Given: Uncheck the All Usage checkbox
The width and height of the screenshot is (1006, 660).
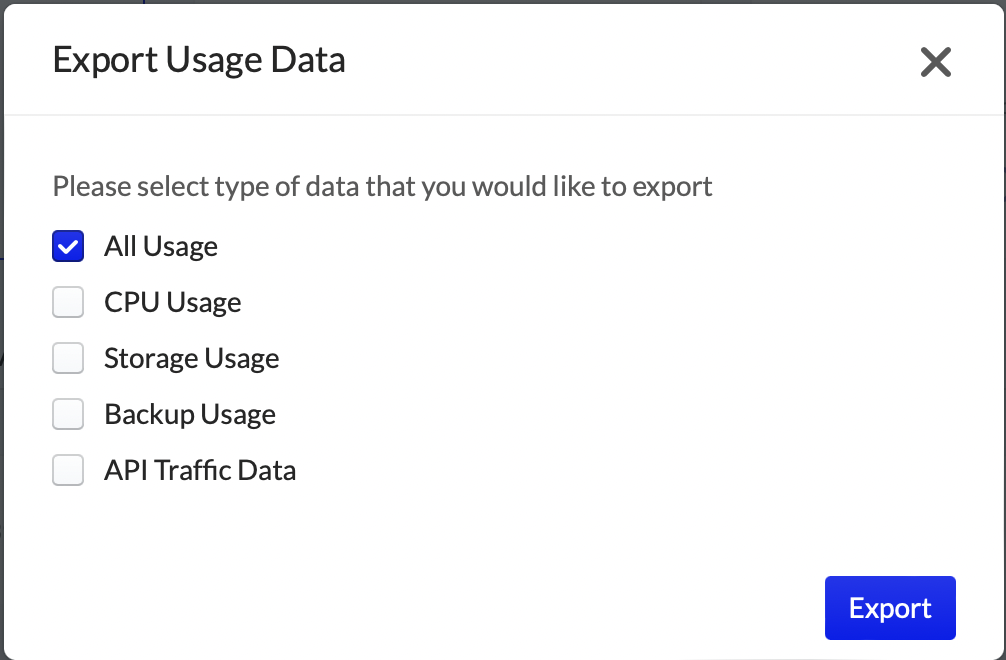Looking at the screenshot, I should point(68,247).
